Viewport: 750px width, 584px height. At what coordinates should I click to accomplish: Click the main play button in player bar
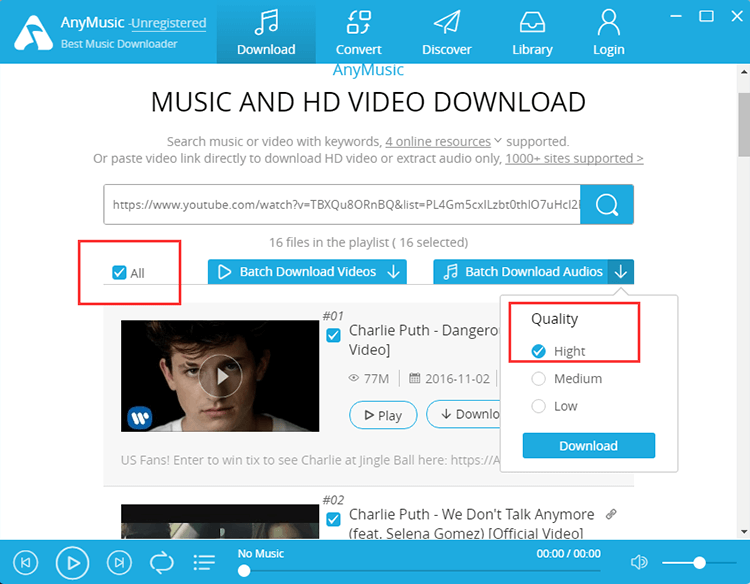click(x=72, y=563)
